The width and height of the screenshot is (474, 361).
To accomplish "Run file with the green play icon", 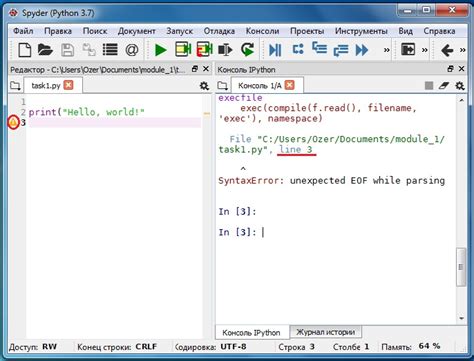I will (161, 50).
